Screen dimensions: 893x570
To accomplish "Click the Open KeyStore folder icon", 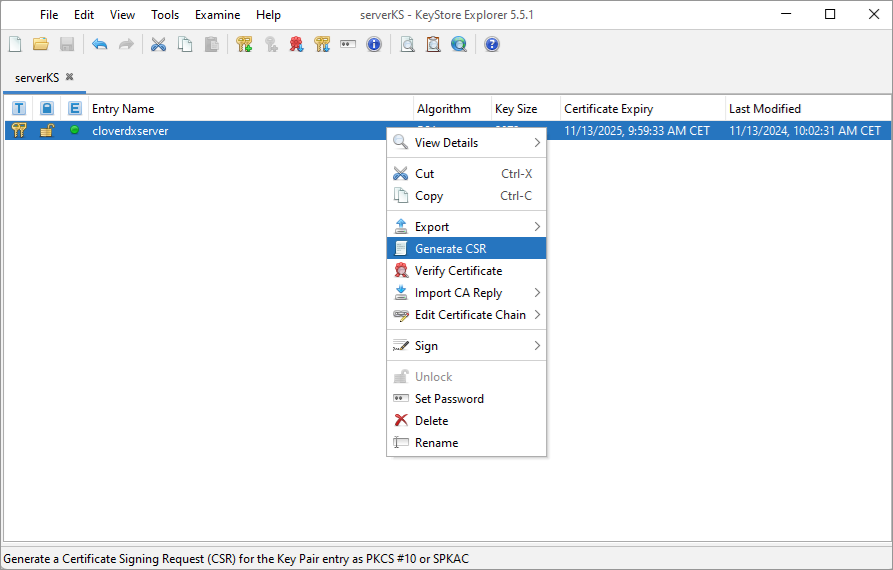I will (41, 44).
